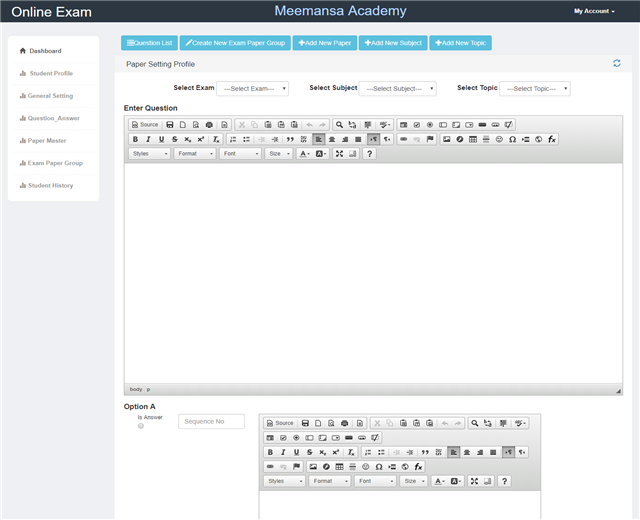Screen dimensions: 640x520
Task: Toggle Bold in the Option A editor
Action: pos(270,452)
